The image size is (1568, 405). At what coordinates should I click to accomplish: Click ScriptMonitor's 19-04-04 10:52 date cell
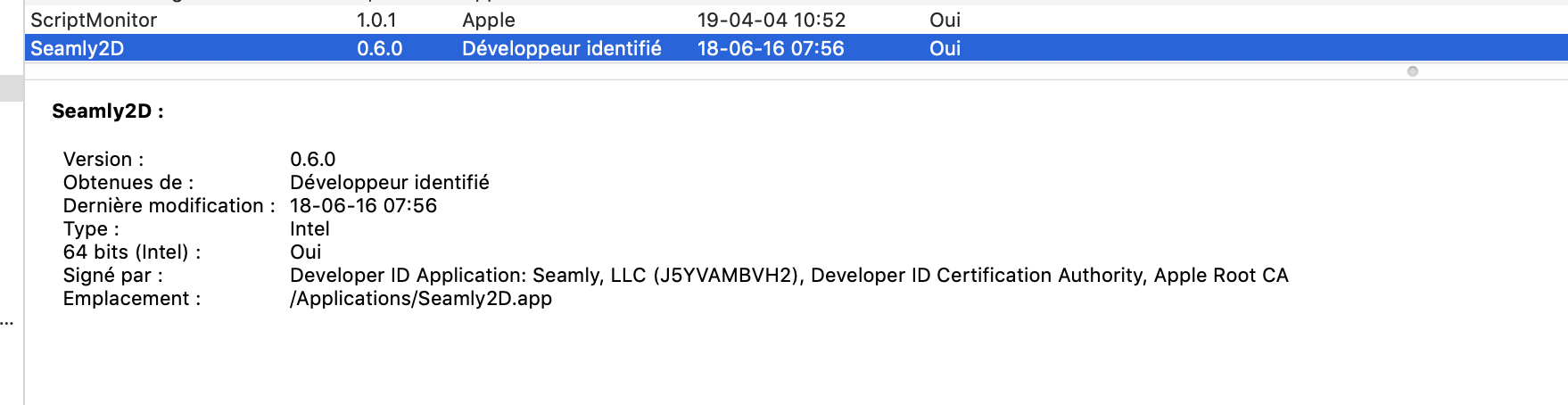772,20
